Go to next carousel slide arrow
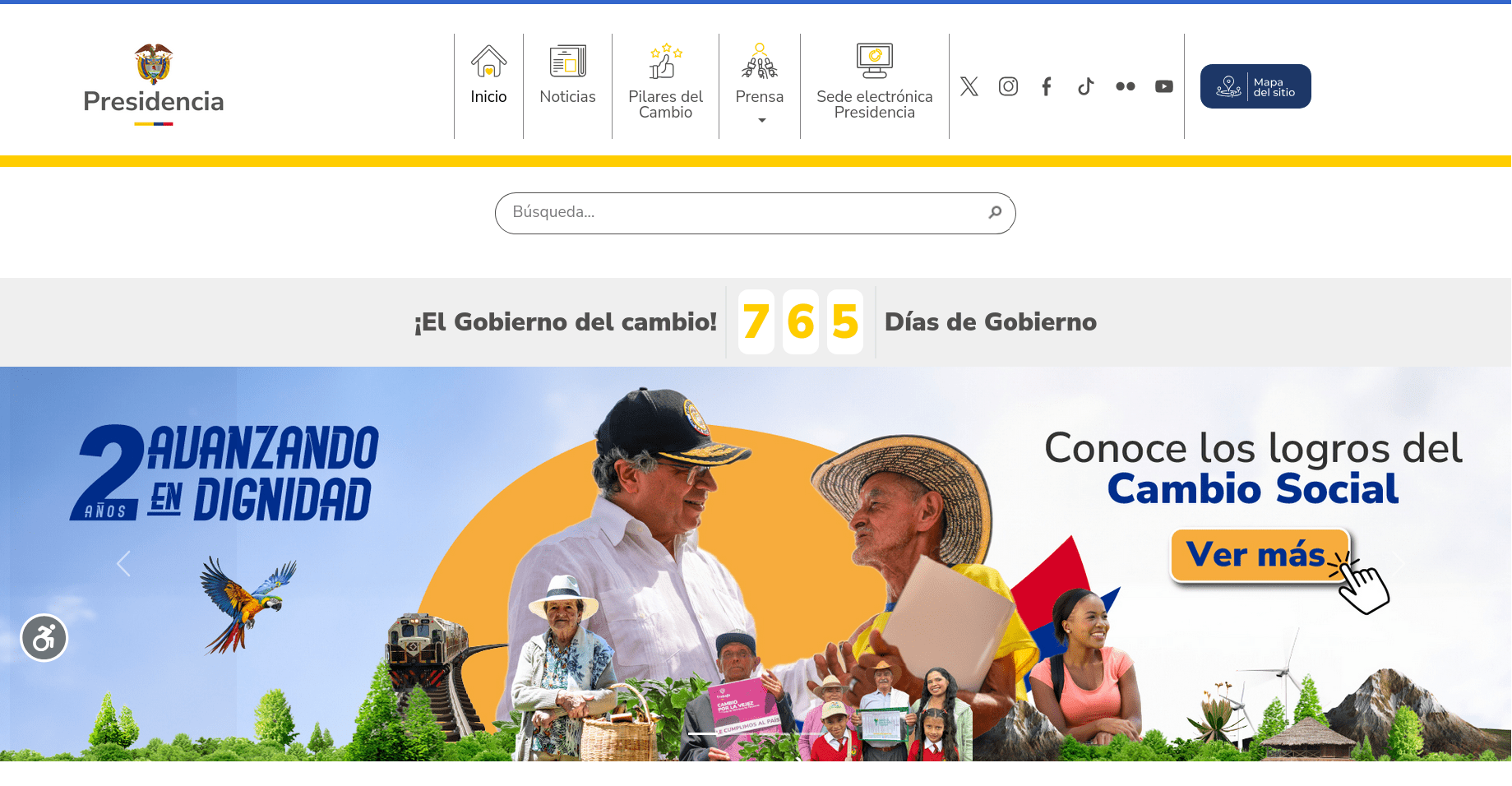This screenshot has width=1512, height=786. 1398,564
